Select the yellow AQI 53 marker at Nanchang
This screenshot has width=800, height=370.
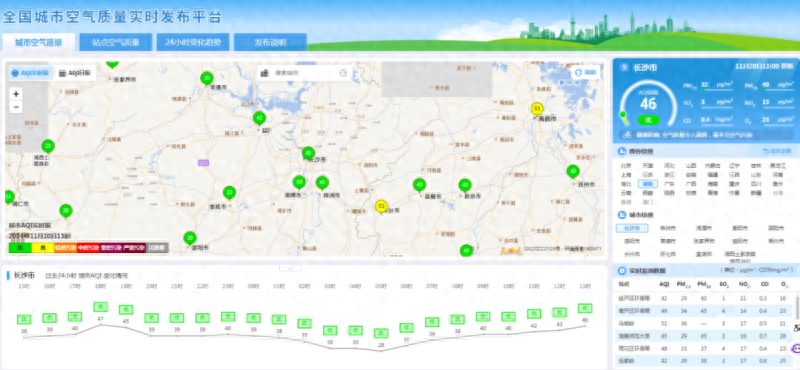[x=536, y=109]
